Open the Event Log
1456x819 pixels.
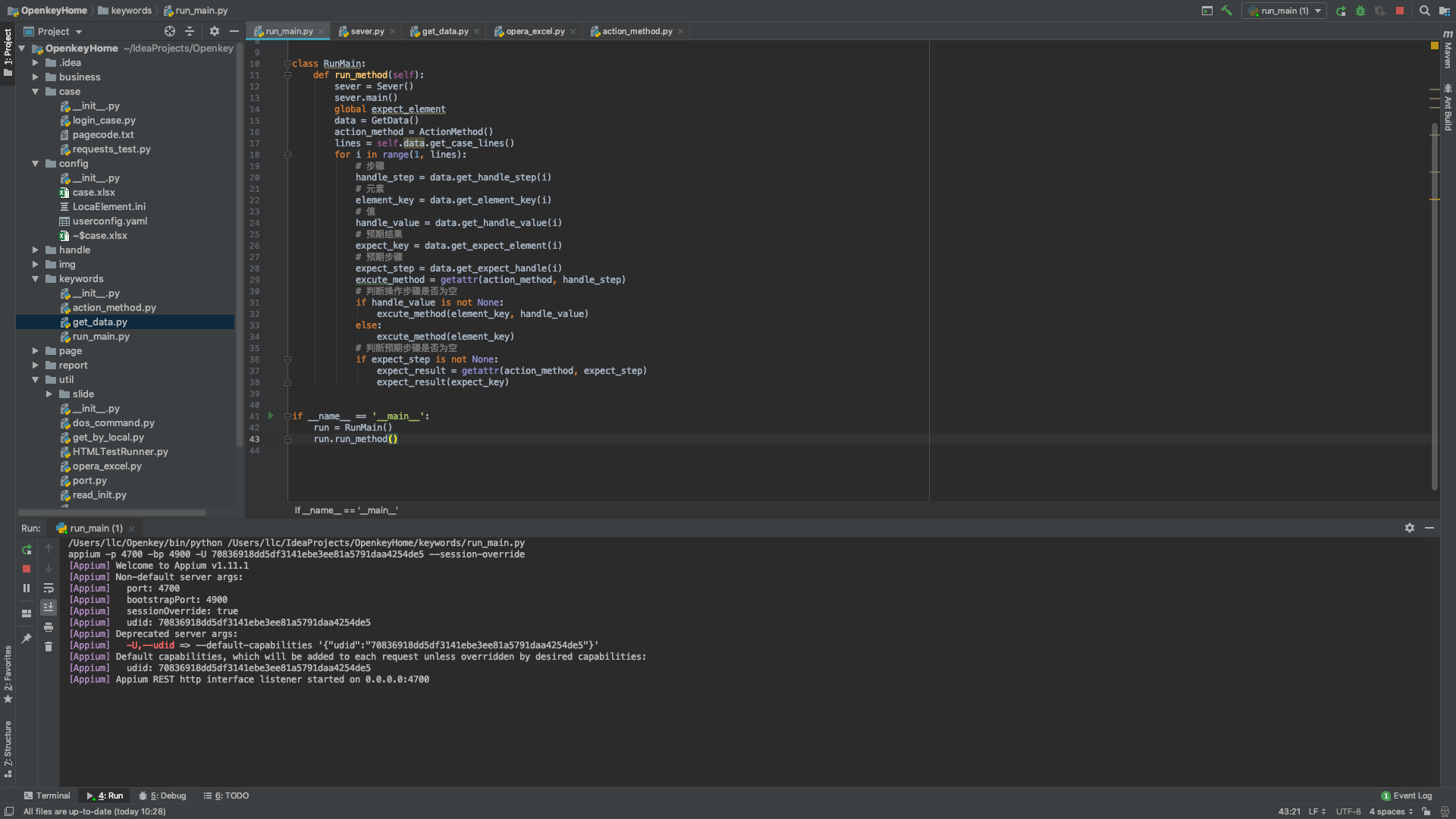pos(1407,795)
